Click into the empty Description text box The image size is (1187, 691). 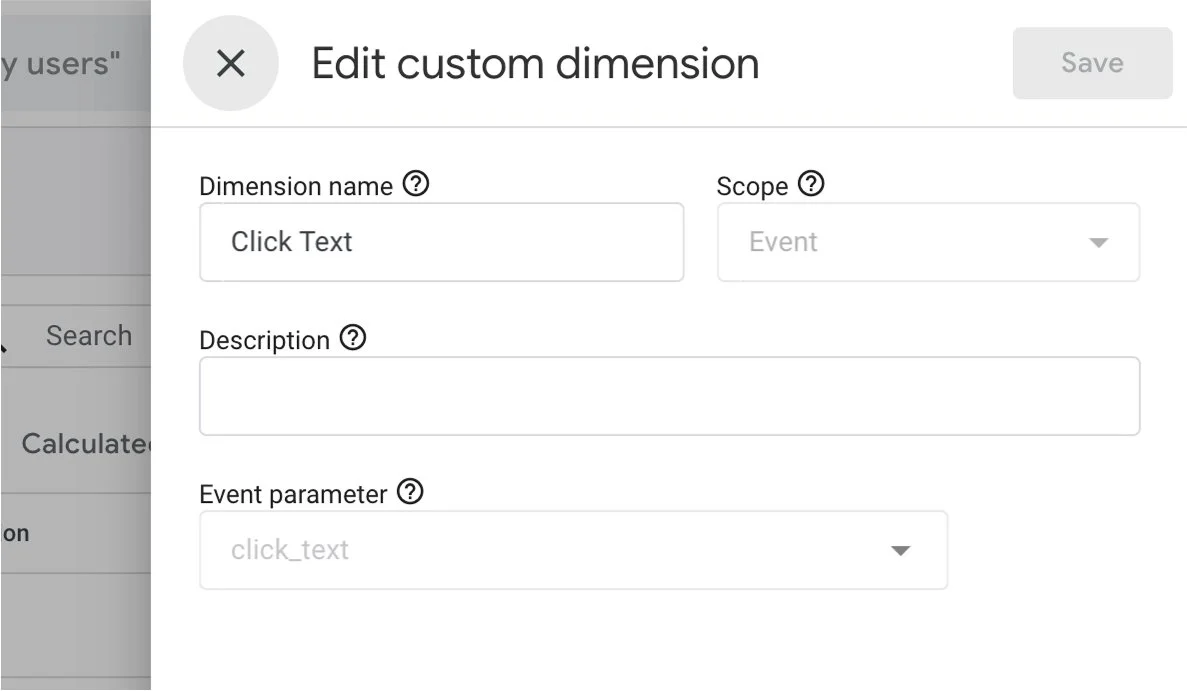(669, 396)
